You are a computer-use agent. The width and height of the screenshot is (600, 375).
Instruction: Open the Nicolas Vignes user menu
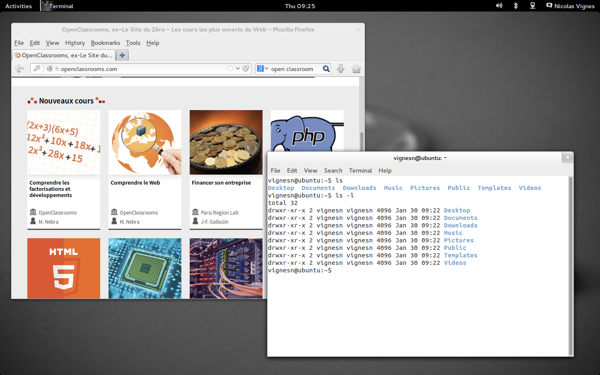point(571,6)
